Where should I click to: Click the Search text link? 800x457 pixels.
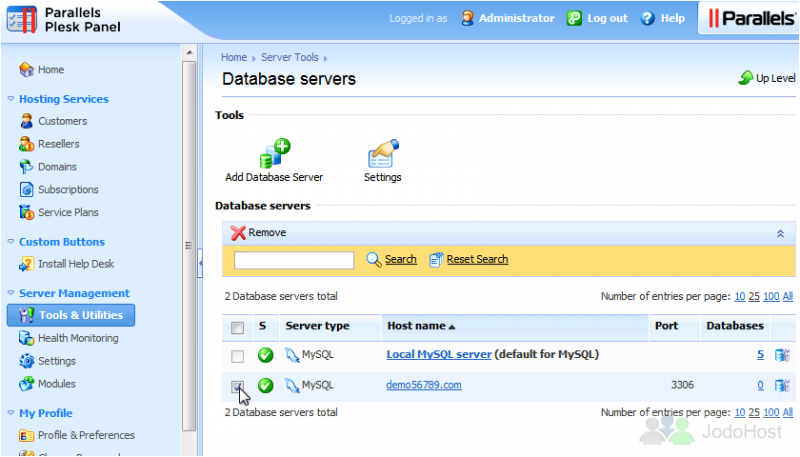pos(401,260)
